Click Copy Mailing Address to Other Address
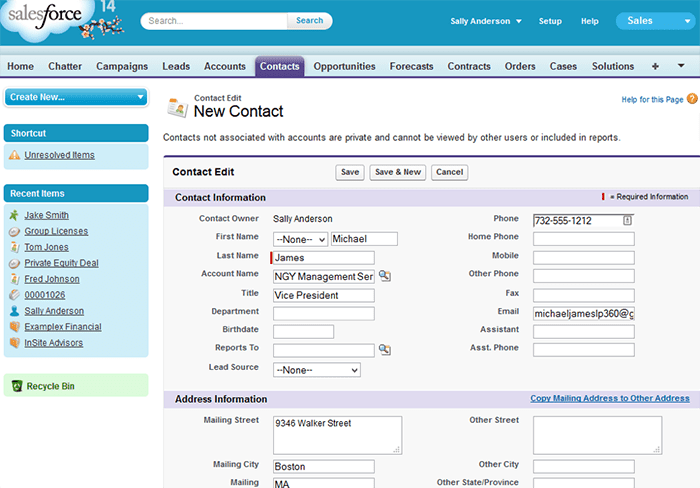The image size is (700, 488). pyautogui.click(x=610, y=398)
